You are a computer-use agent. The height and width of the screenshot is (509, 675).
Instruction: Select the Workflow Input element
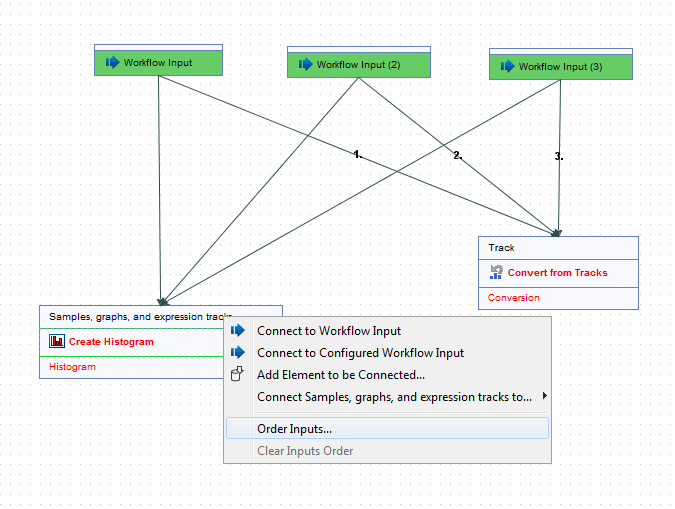[x=158, y=60]
